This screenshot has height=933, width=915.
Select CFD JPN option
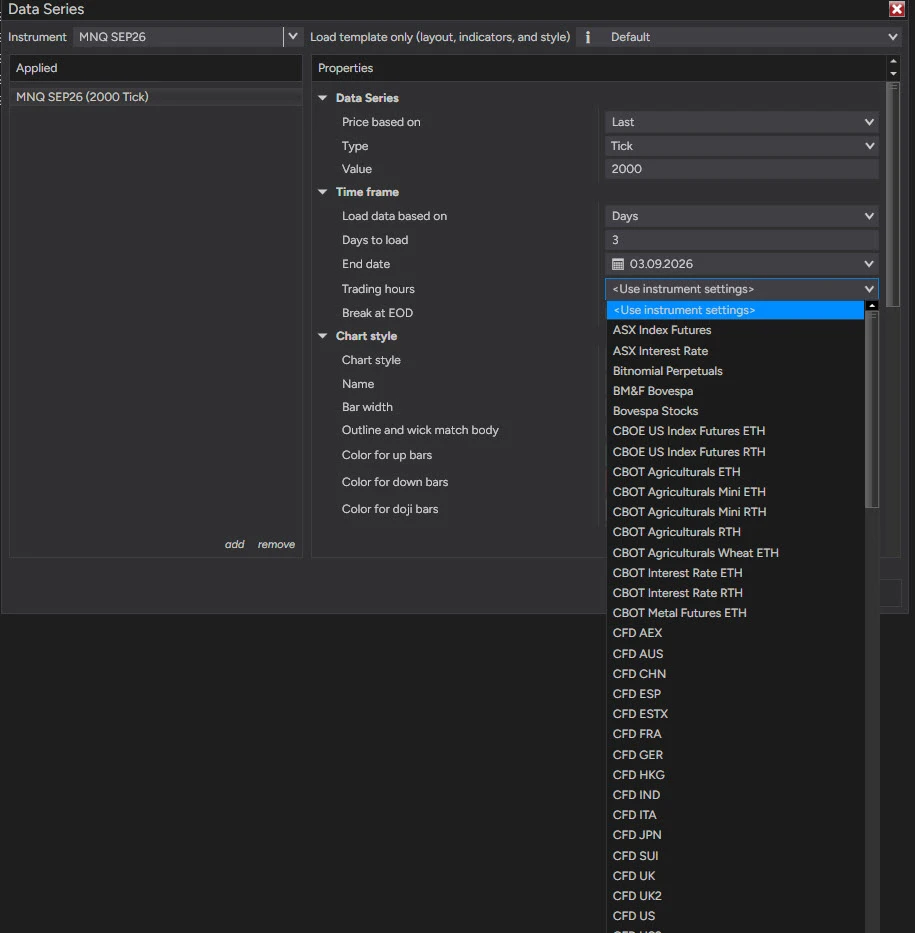[735, 835]
